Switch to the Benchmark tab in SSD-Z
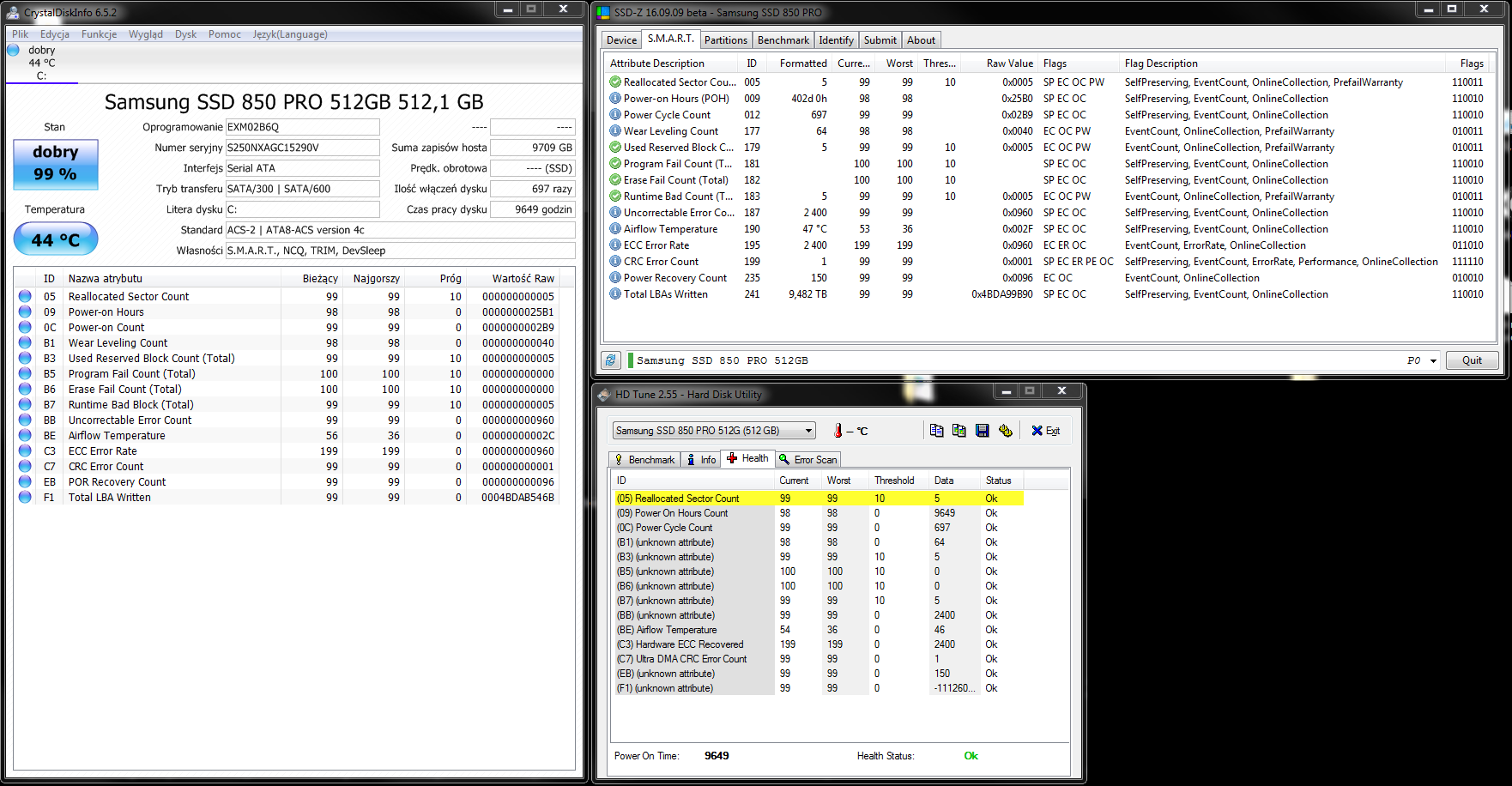Image resolution: width=1512 pixels, height=786 pixels. pos(783,40)
